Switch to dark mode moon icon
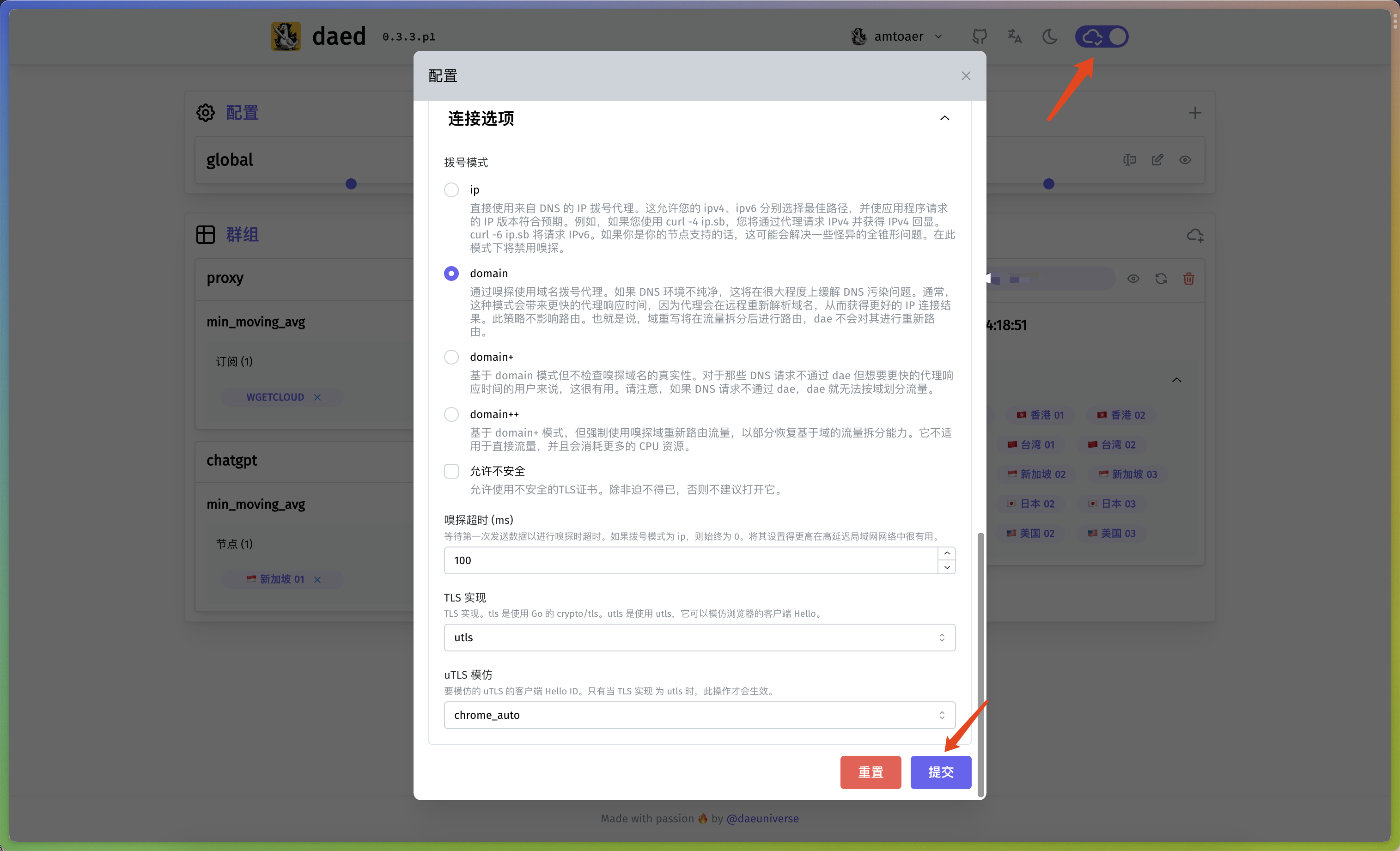 point(1050,37)
